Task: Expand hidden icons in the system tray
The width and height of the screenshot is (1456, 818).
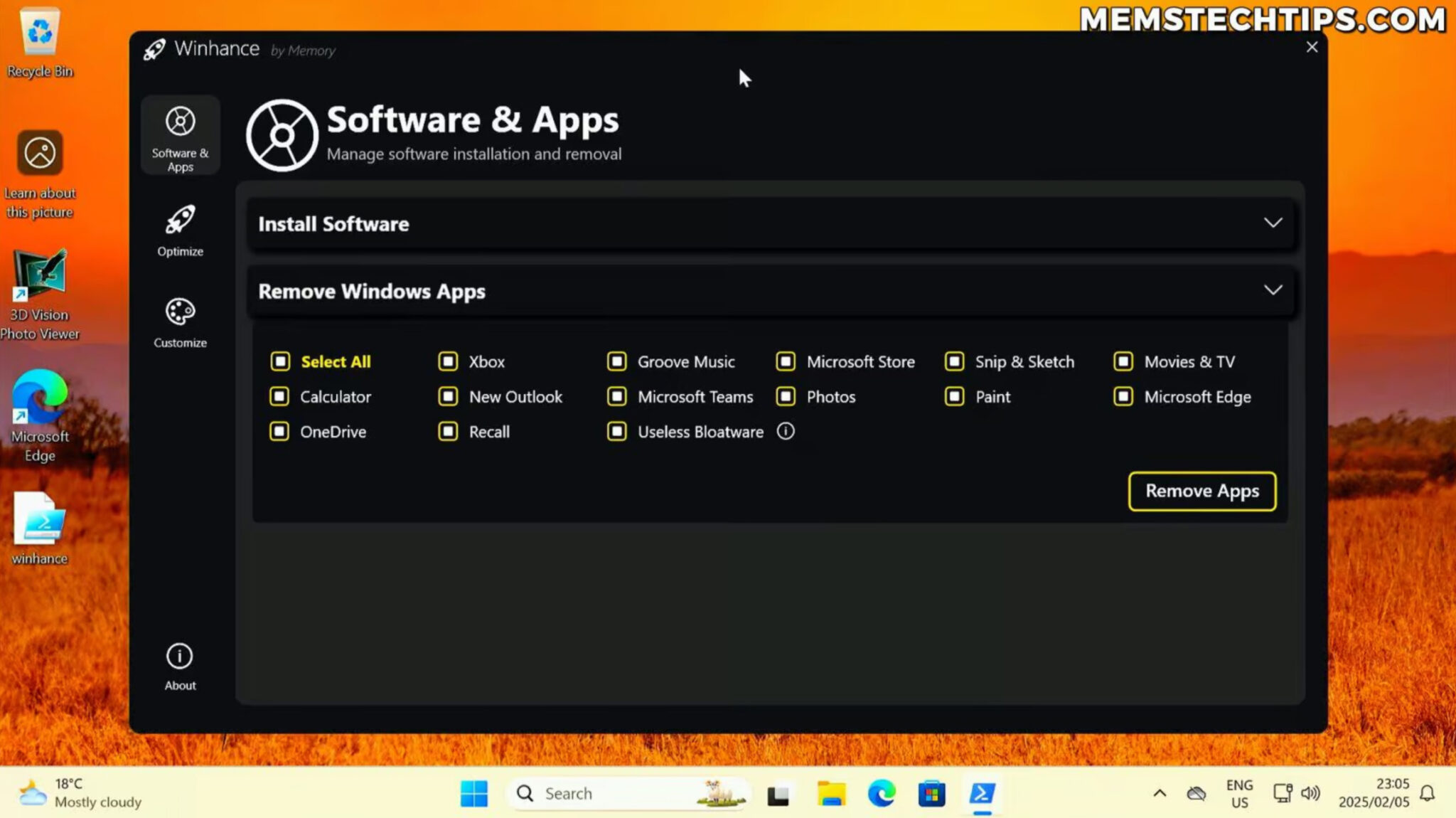Action: [x=1158, y=792]
